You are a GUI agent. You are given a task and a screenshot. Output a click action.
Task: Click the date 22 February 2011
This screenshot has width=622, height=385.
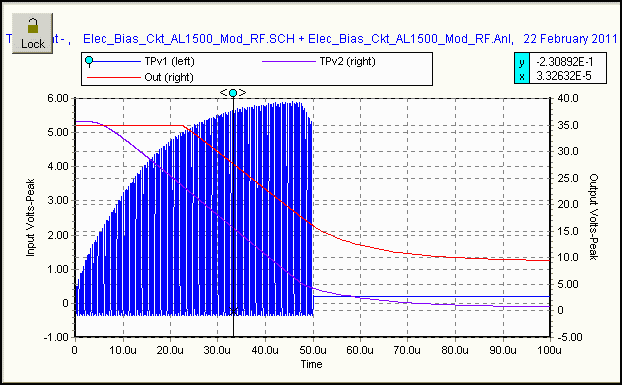point(570,39)
